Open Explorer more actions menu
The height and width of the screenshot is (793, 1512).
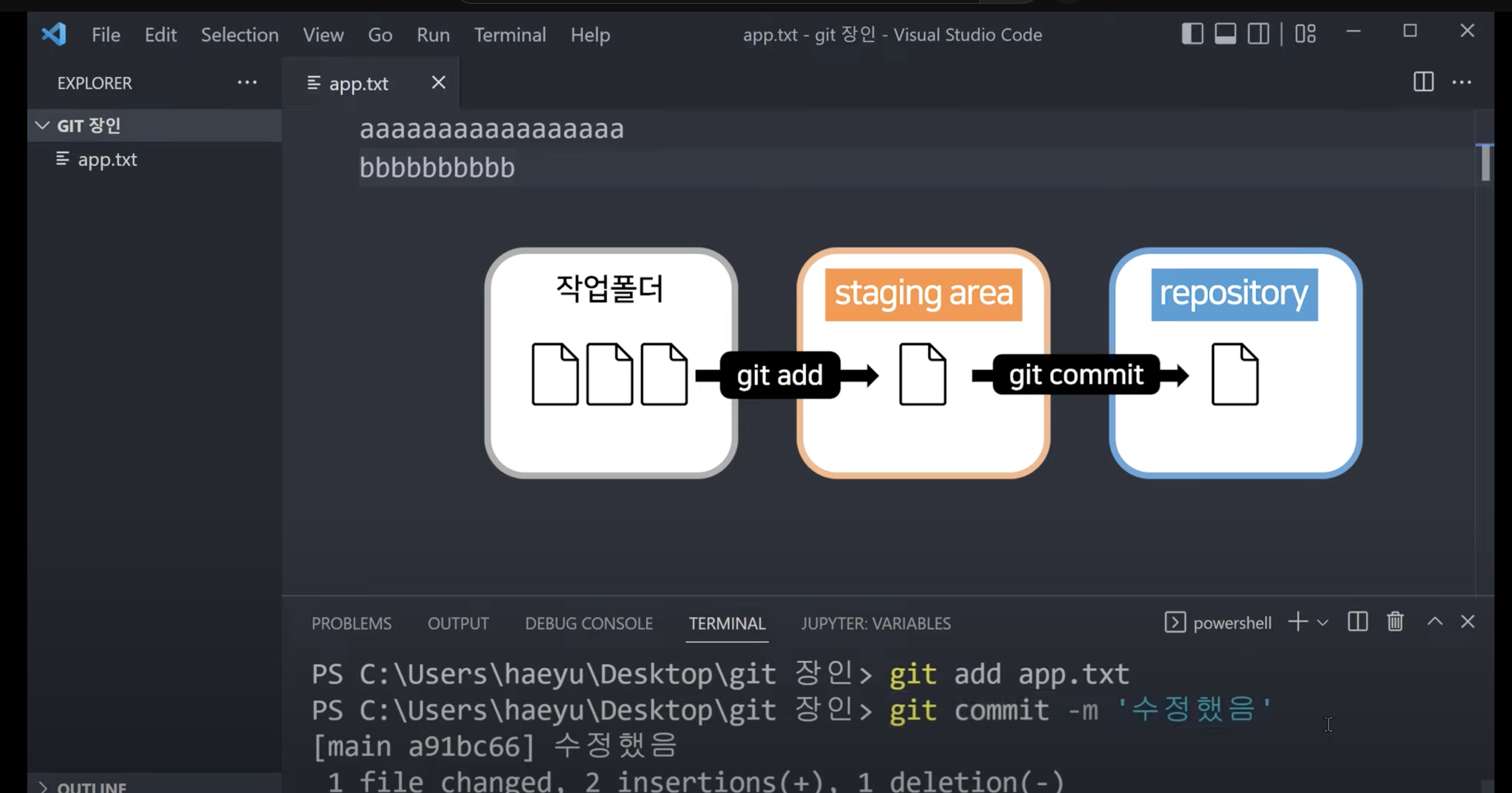[247, 82]
